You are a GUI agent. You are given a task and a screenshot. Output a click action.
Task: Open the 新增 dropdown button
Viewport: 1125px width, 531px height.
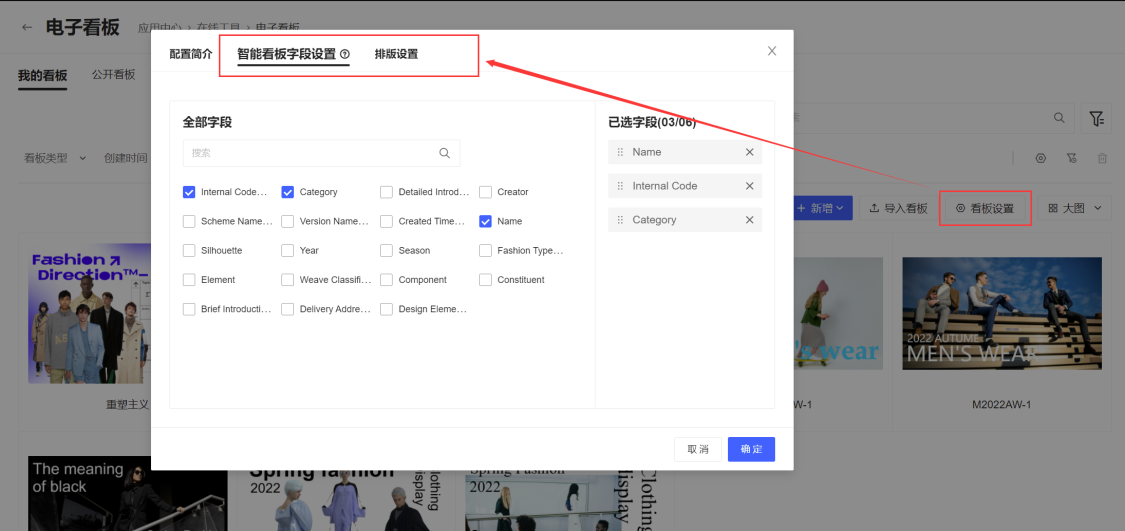[x=820, y=208]
